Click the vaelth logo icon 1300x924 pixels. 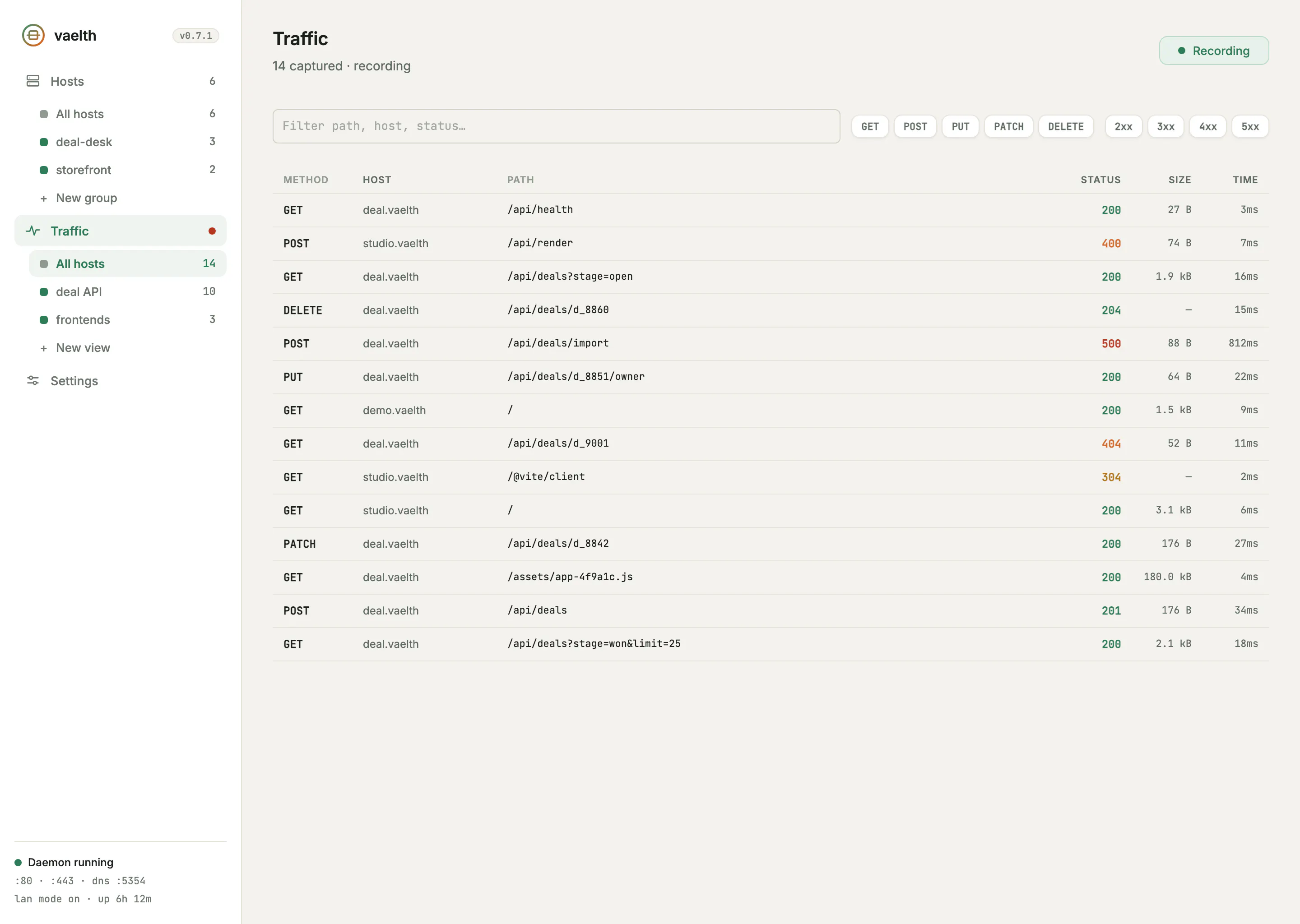click(33, 35)
